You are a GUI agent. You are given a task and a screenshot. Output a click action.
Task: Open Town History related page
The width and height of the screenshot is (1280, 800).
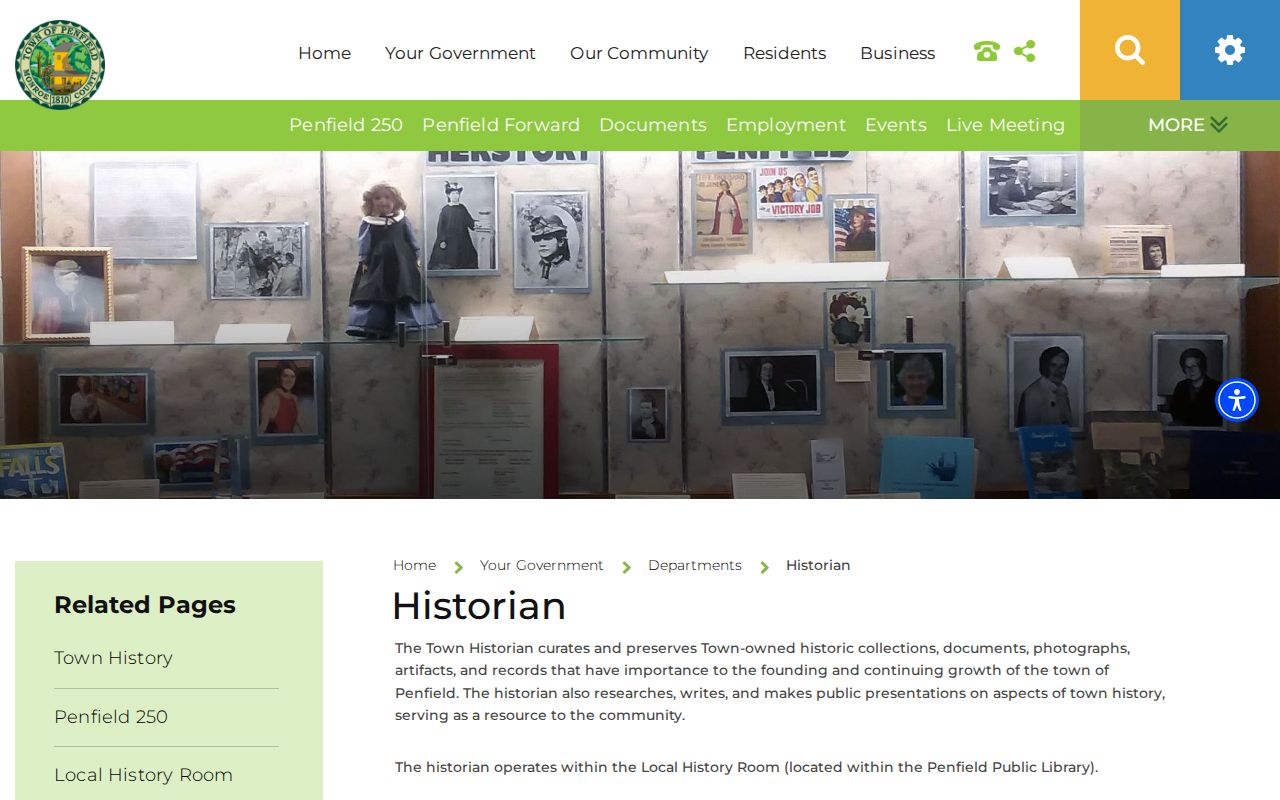pyautogui.click(x=113, y=658)
